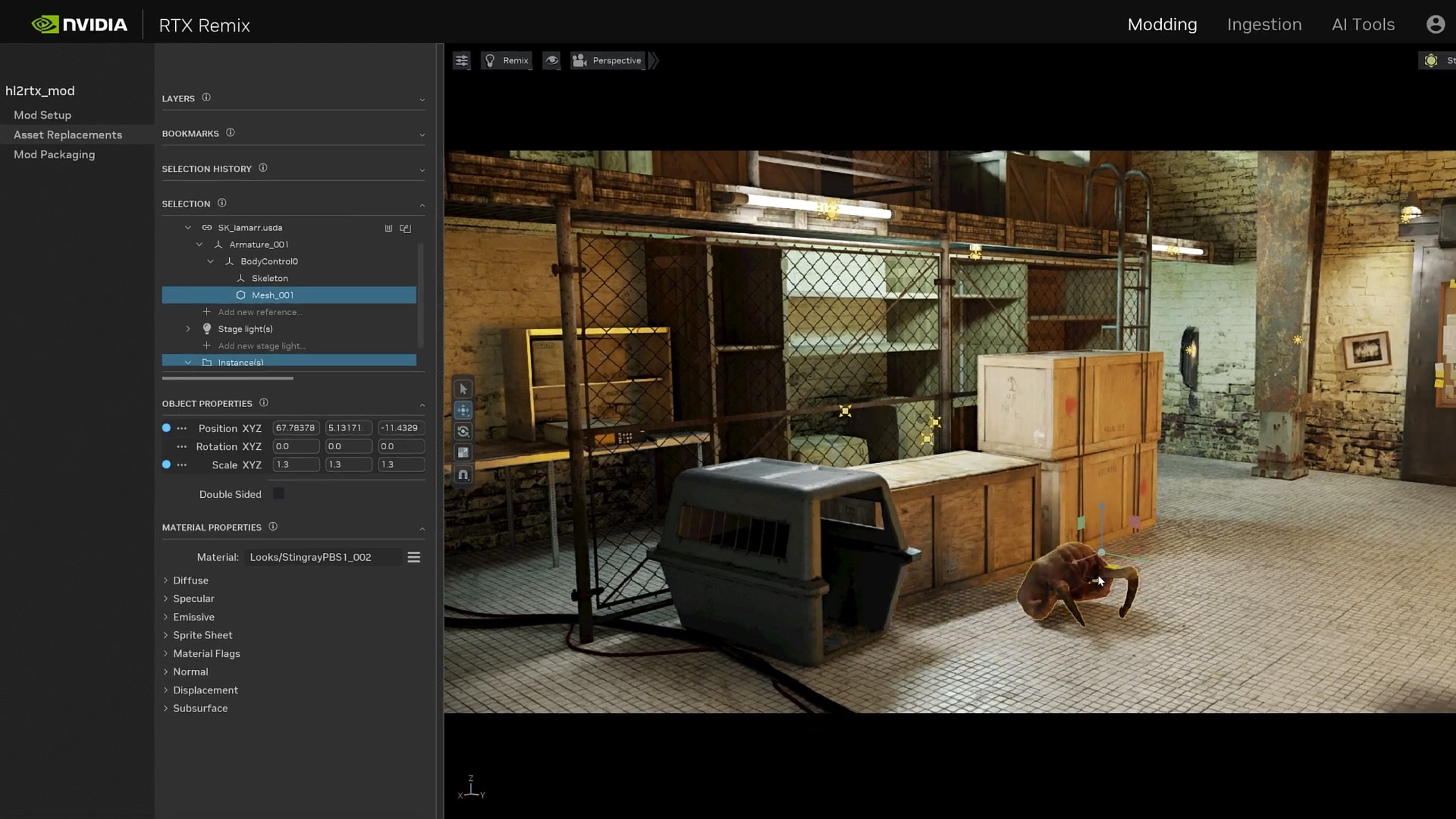The image size is (1456, 819).
Task: Click the Scale X input field
Action: pos(296,465)
